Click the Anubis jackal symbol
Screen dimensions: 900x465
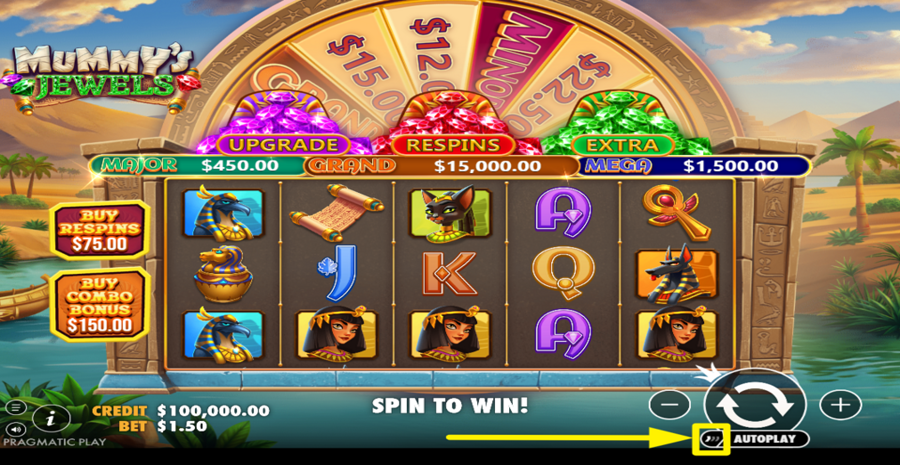677,274
